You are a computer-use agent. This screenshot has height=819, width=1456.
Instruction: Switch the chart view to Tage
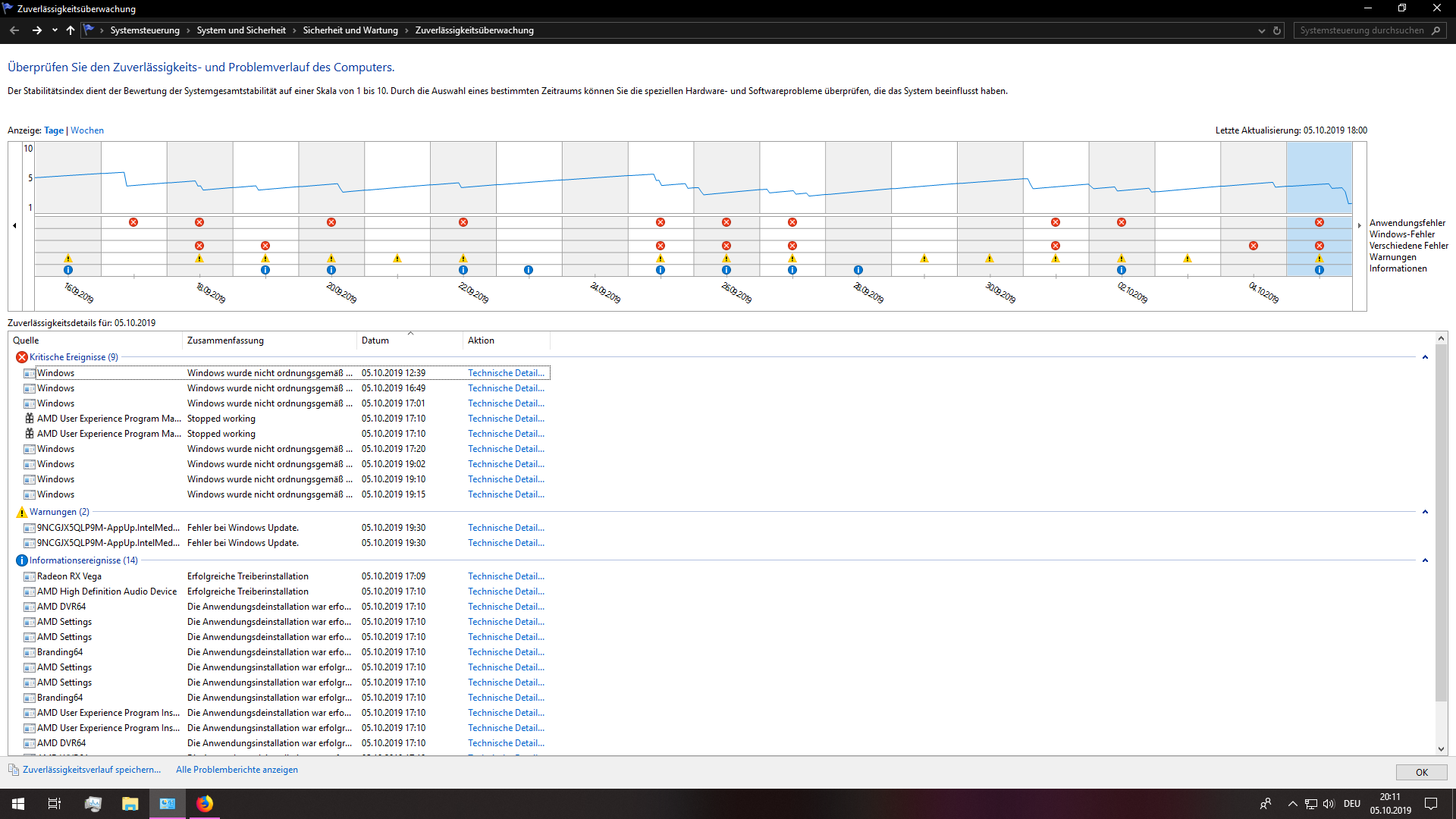pos(54,130)
